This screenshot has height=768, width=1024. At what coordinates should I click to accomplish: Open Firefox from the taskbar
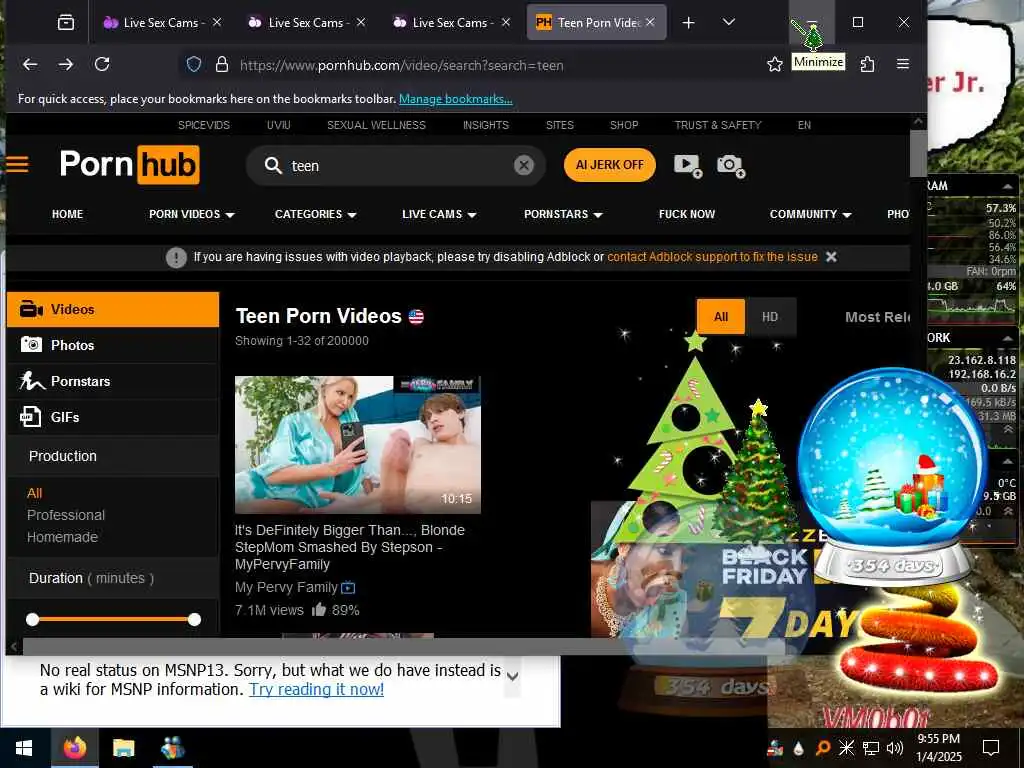click(x=74, y=748)
